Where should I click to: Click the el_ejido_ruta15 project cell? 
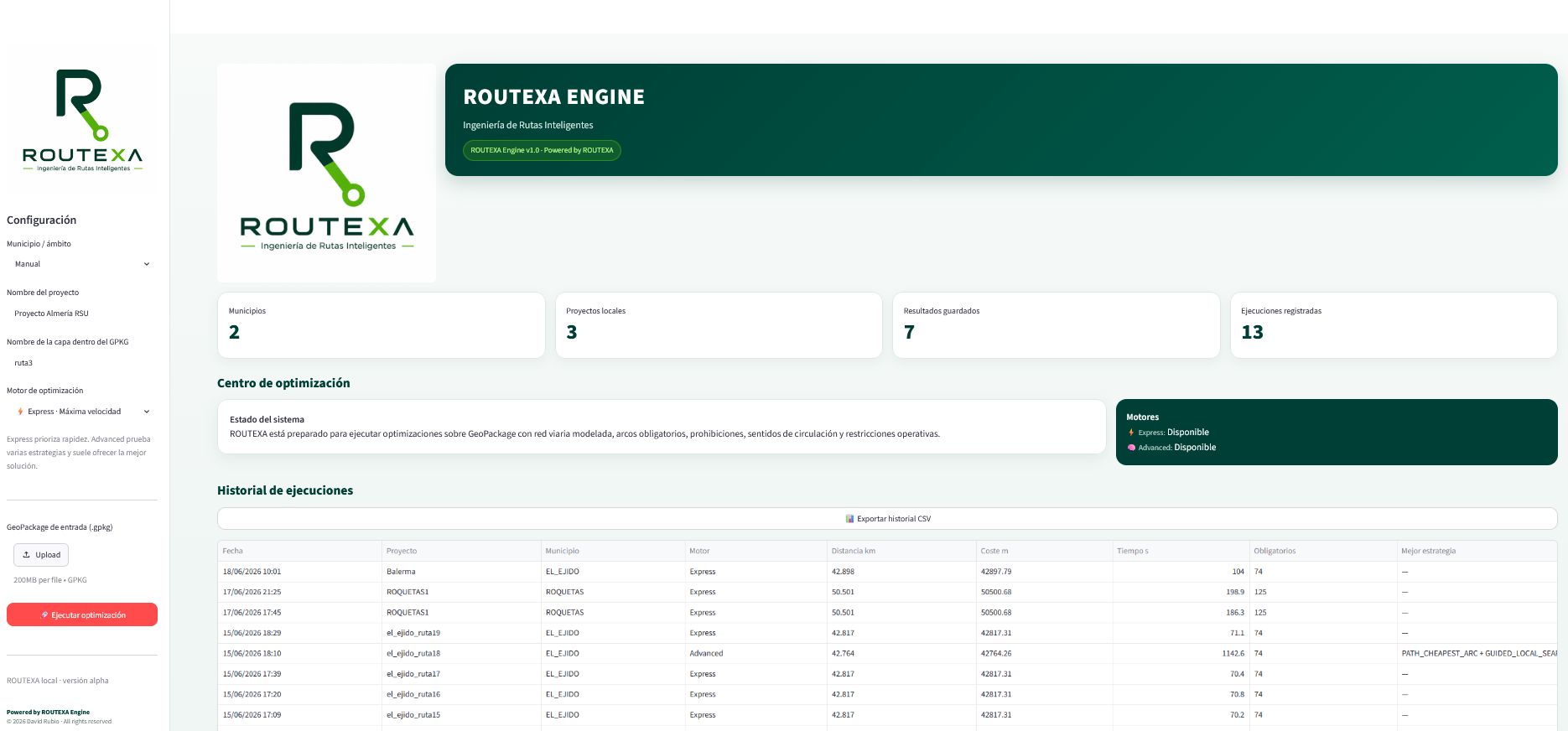(x=461, y=715)
